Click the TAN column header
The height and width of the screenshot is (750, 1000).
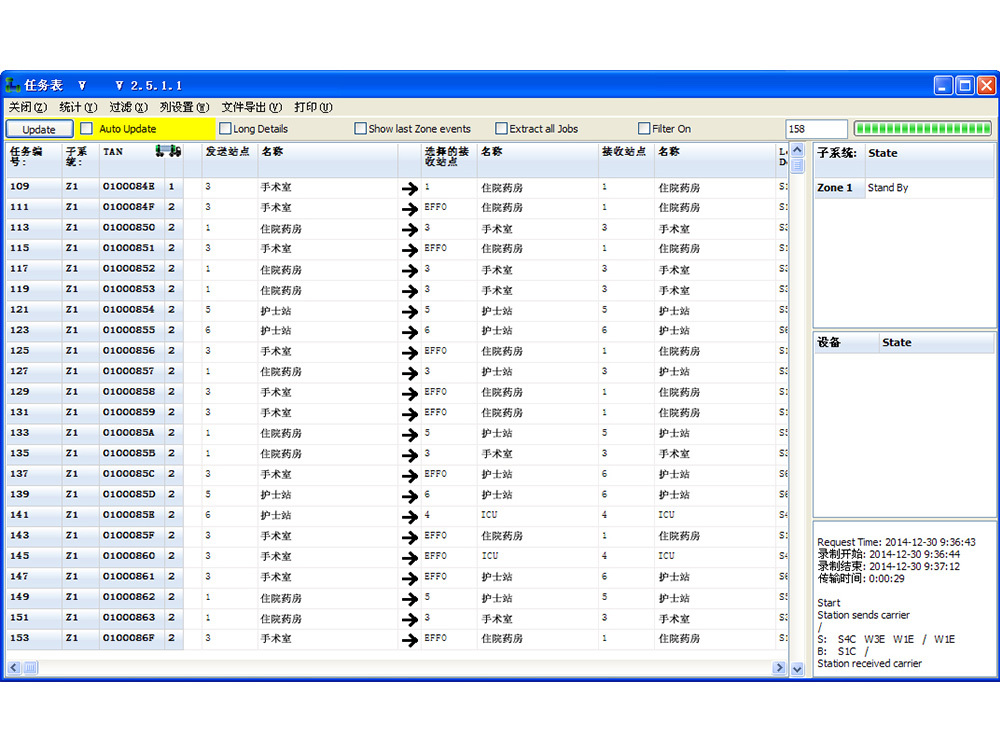click(x=127, y=159)
